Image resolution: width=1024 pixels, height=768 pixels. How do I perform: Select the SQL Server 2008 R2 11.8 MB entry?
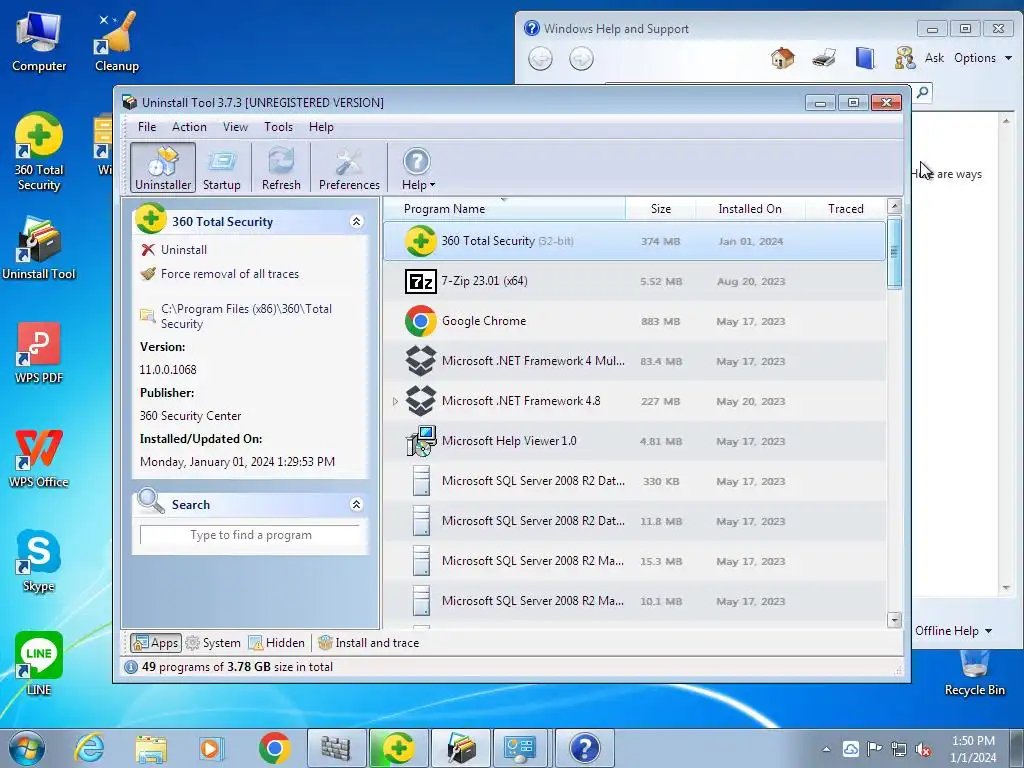pos(634,521)
